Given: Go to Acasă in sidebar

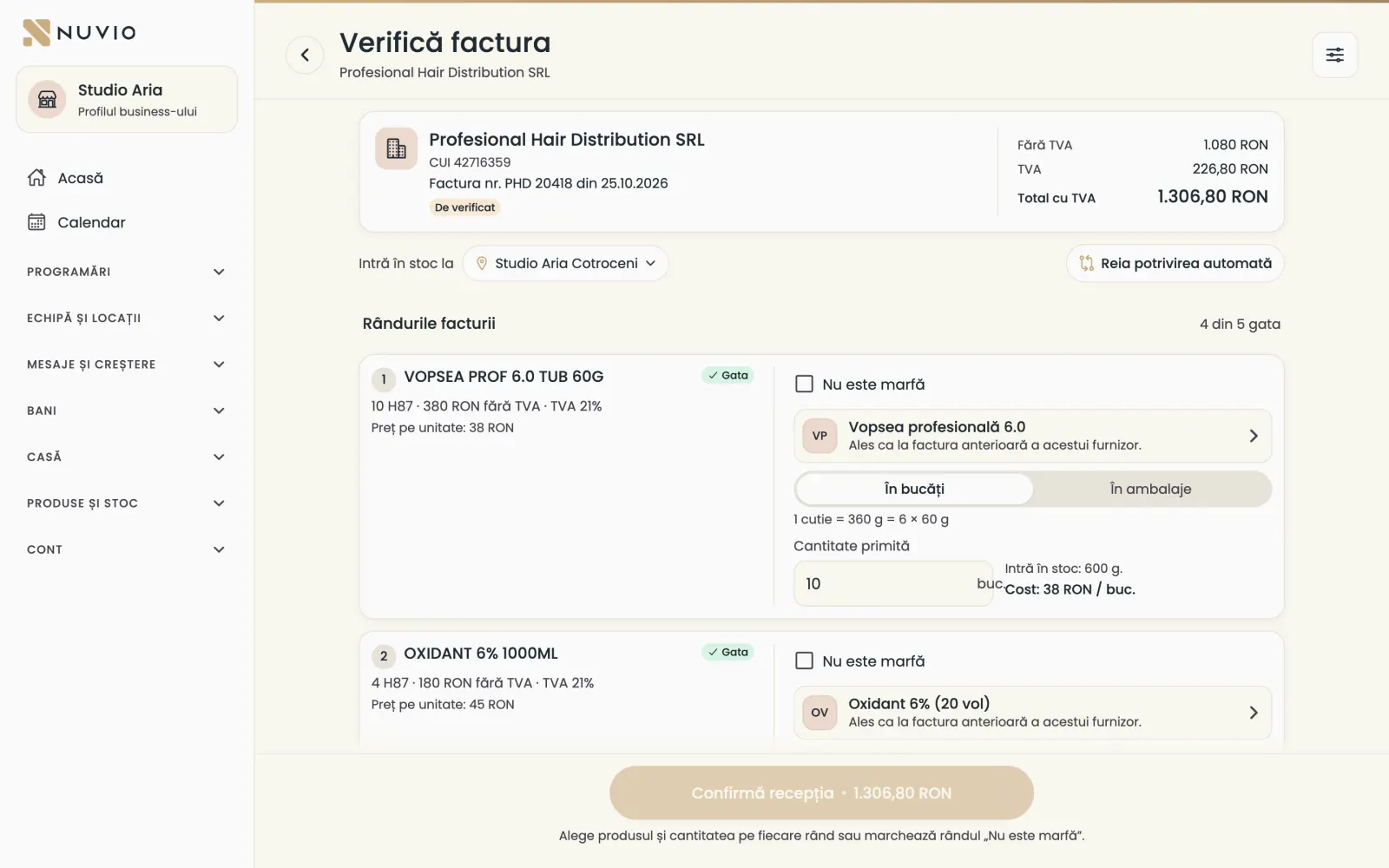Looking at the screenshot, I should click(x=126, y=178).
